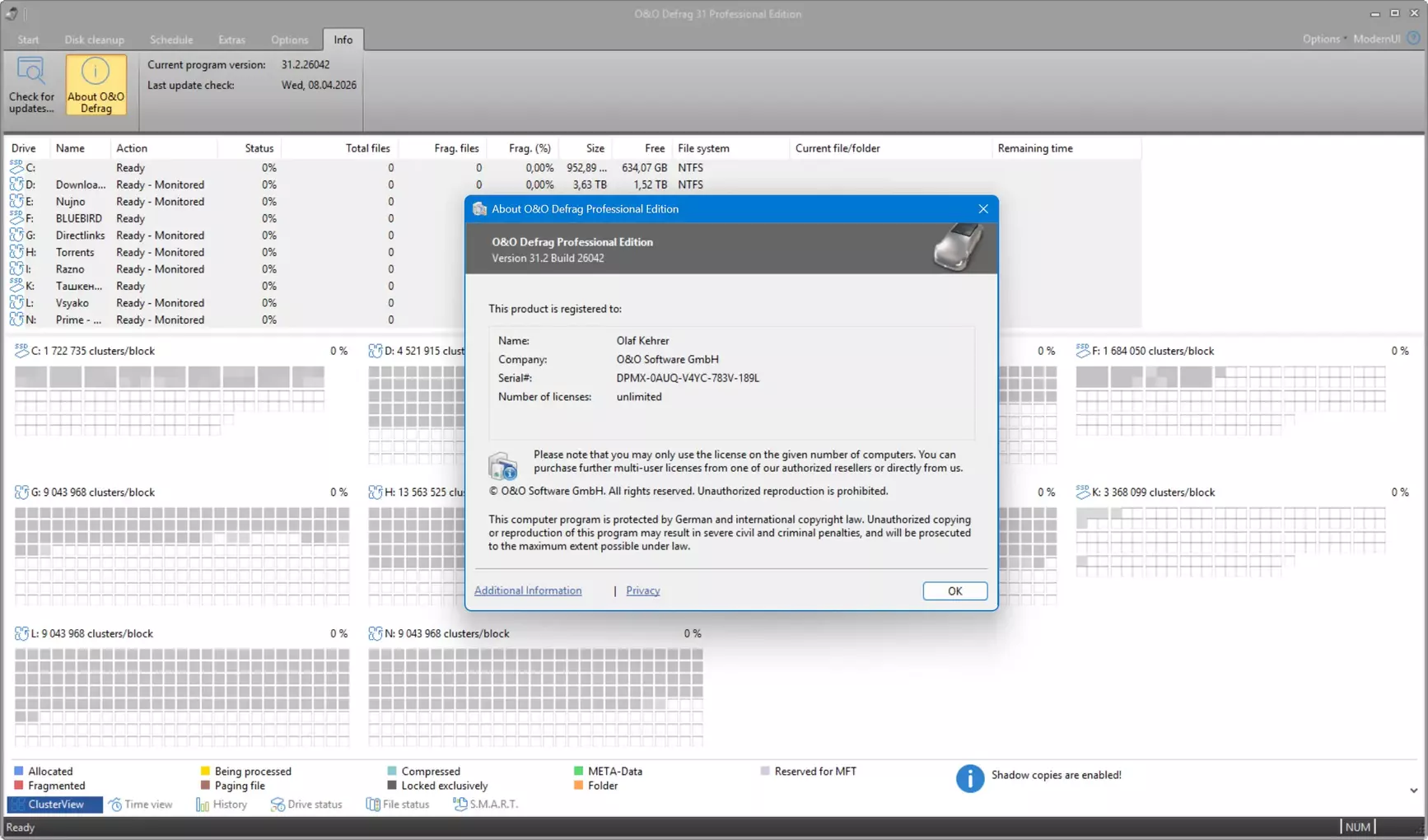Open the Extras ribbon tab
Screen dimensions: 1428x840
tap(231, 40)
